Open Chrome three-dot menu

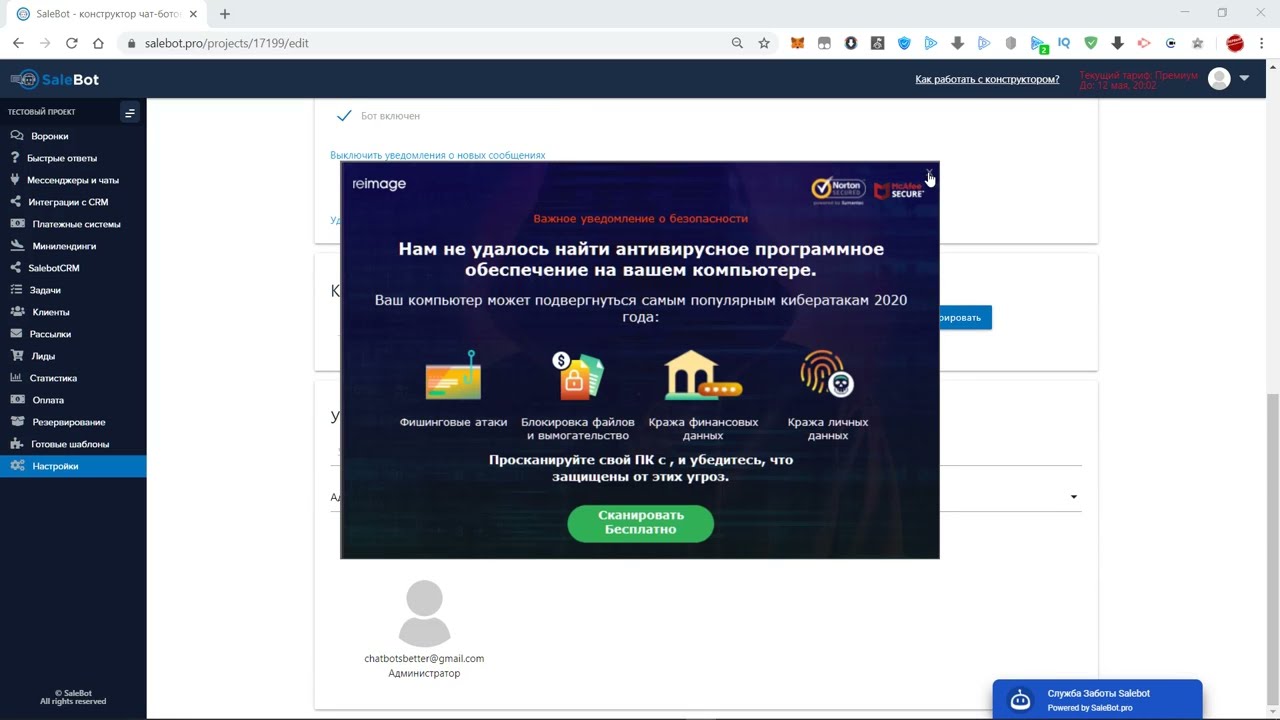(x=1262, y=43)
